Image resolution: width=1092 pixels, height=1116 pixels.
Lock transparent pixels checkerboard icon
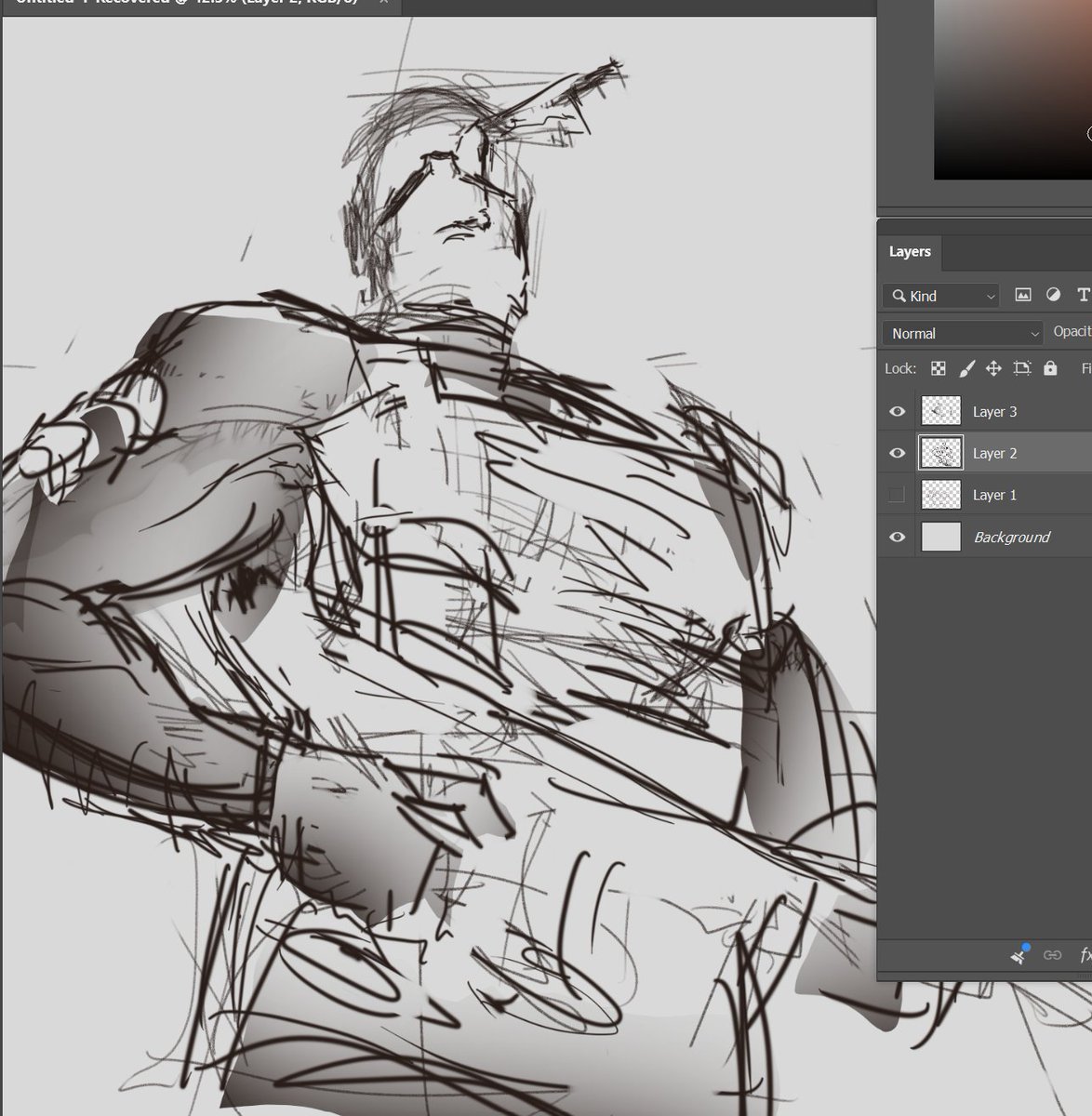tap(939, 368)
